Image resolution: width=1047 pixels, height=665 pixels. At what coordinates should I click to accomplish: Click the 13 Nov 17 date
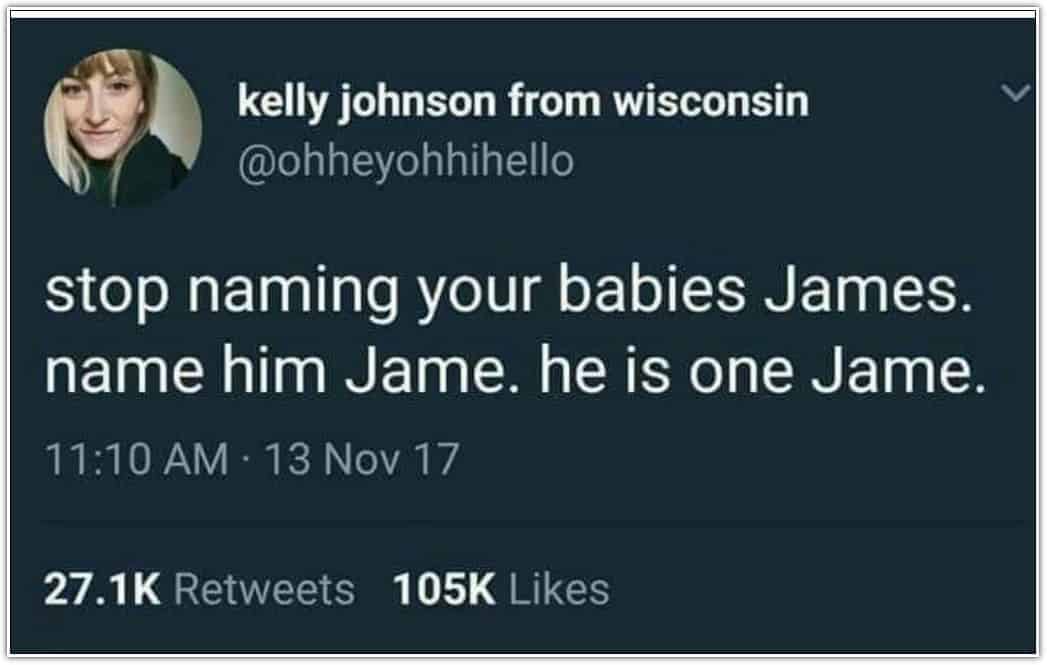click(363, 459)
